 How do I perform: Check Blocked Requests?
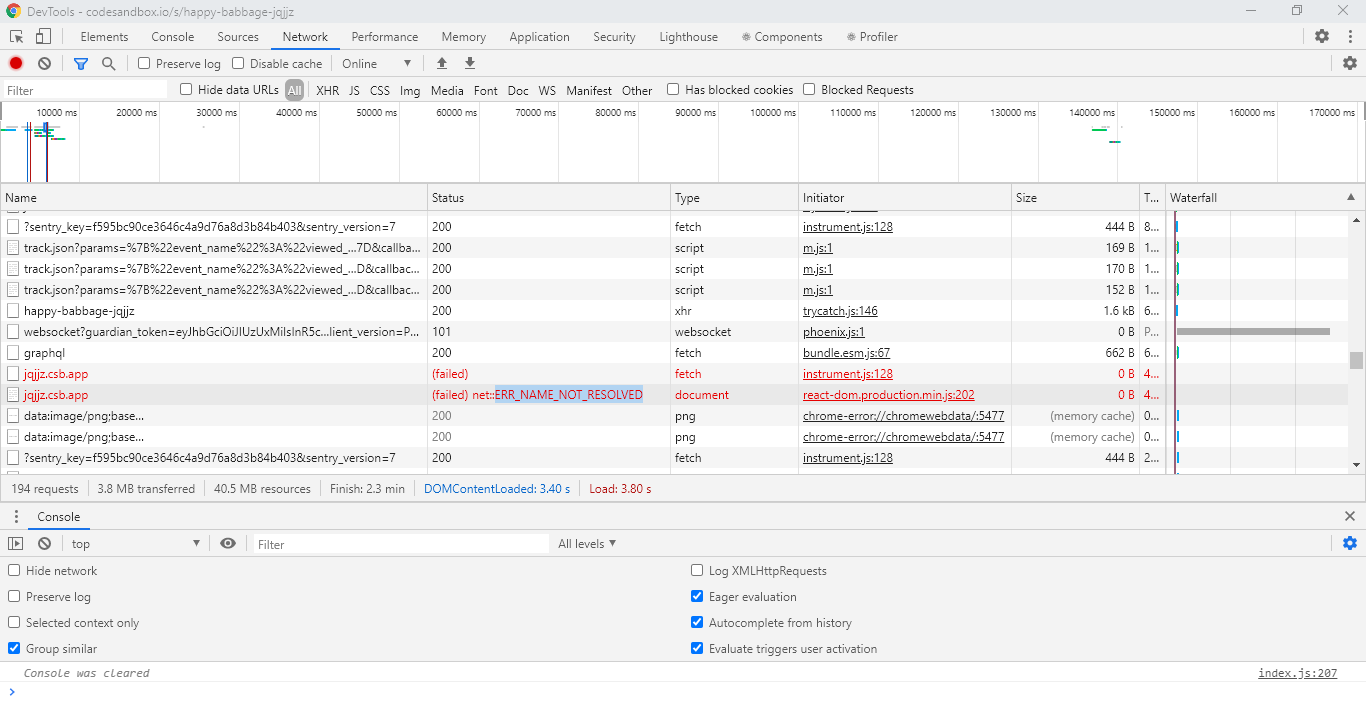click(x=809, y=89)
